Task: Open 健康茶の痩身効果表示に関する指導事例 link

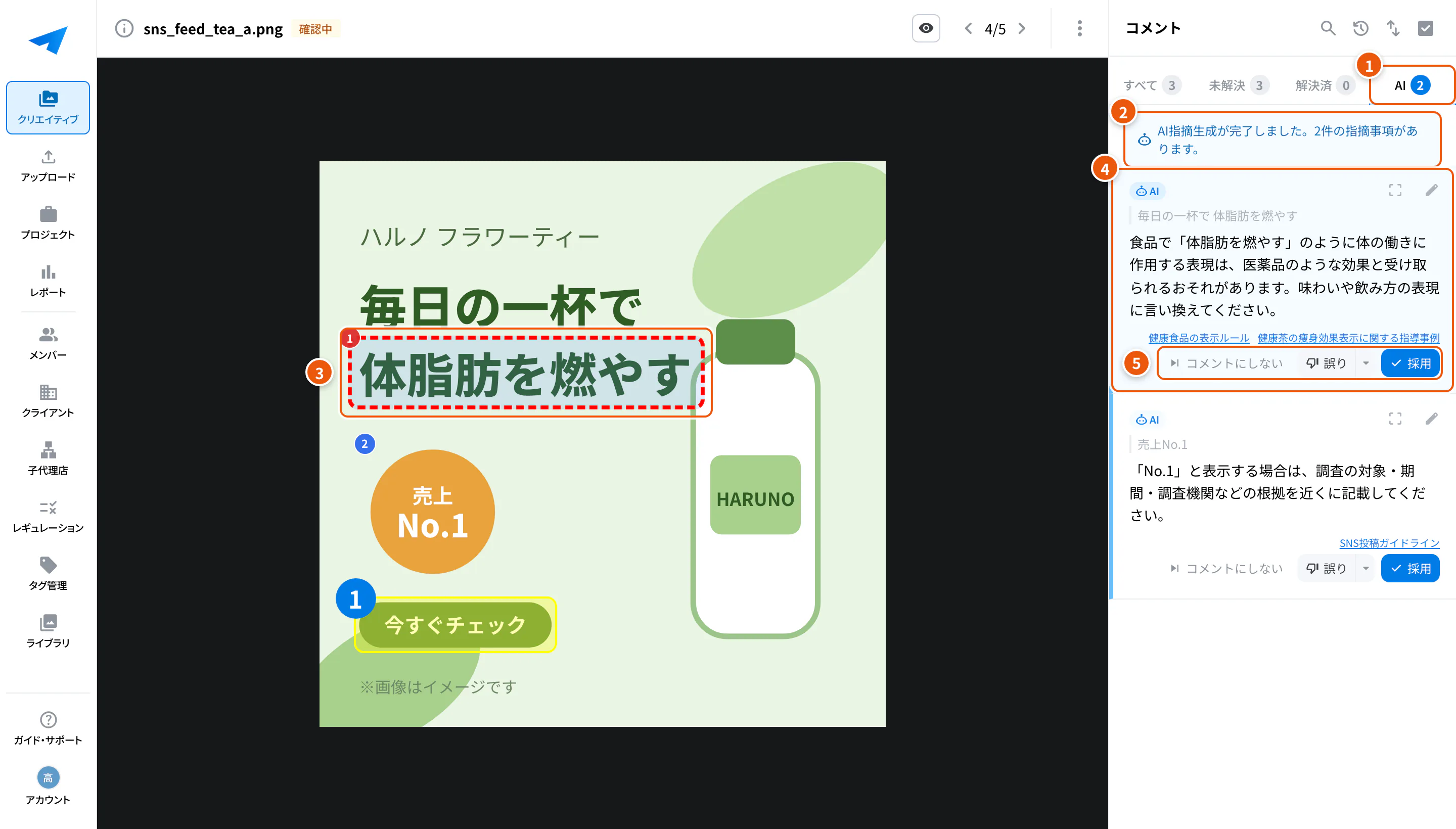Action: 1348,338
